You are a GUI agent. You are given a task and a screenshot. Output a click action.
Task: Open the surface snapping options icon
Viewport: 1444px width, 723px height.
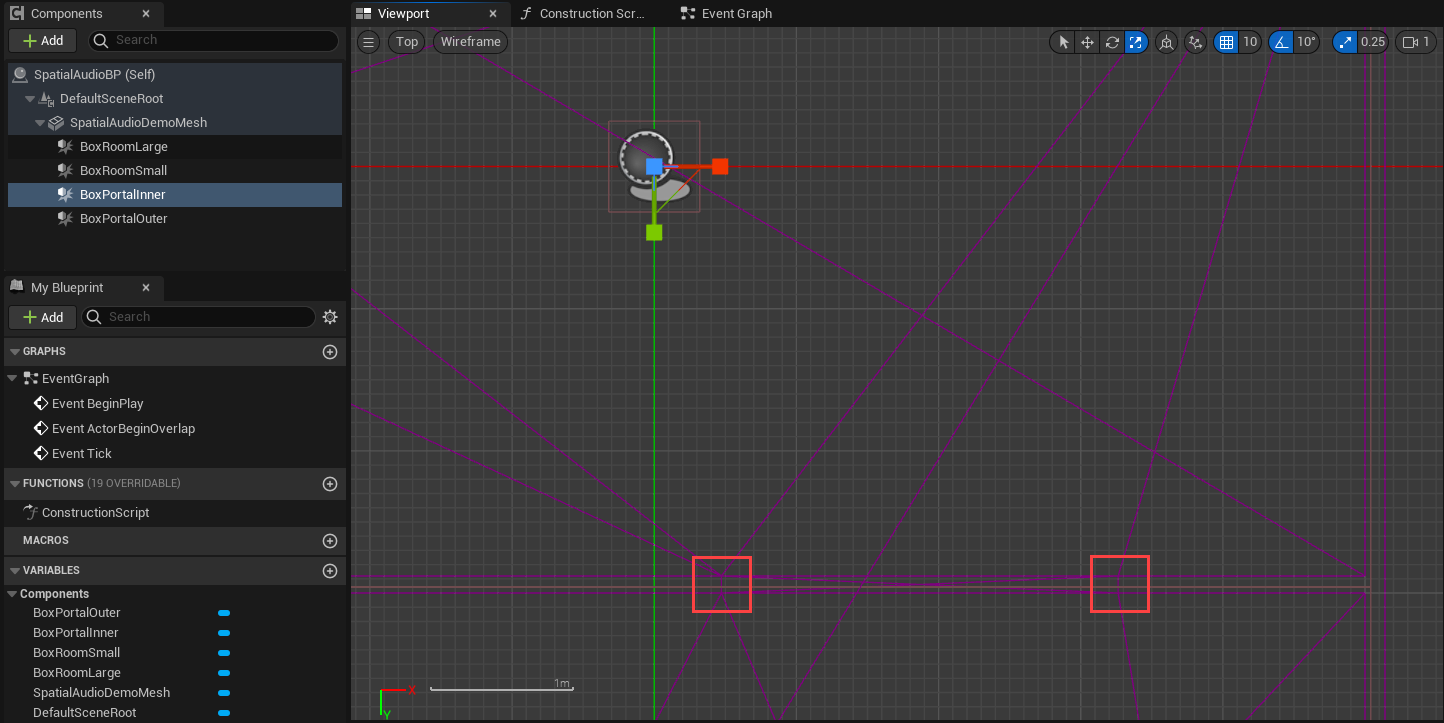coord(1195,42)
